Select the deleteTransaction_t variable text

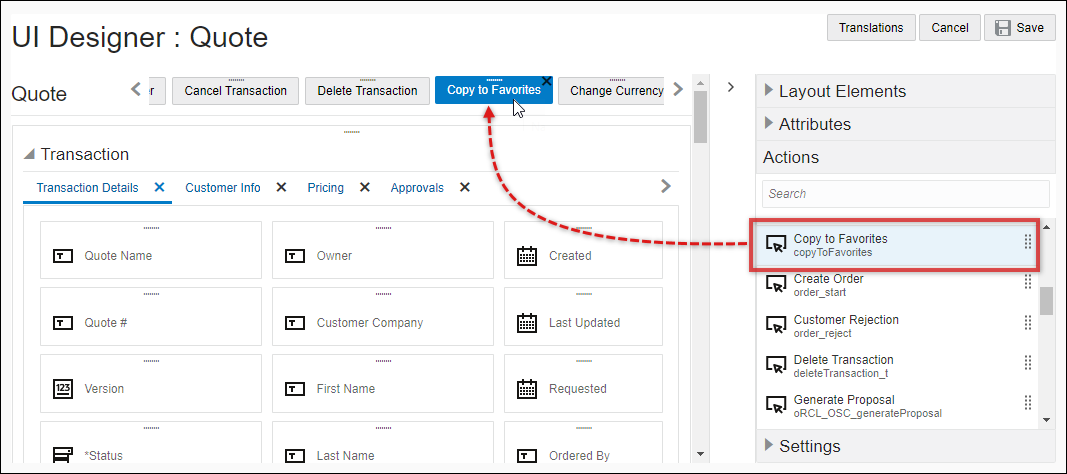pyautogui.click(x=840, y=373)
